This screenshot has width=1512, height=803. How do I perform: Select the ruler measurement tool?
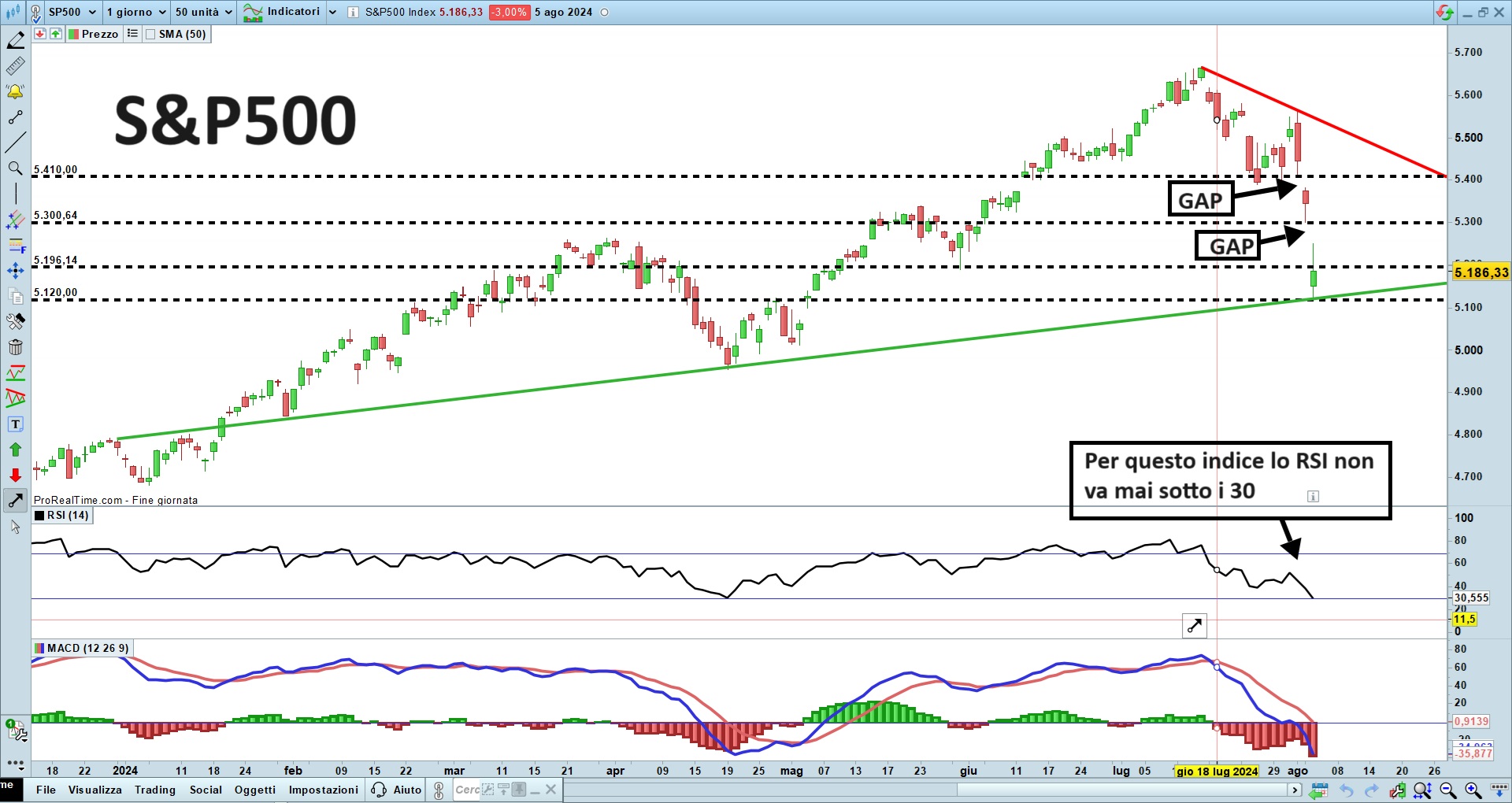pyautogui.click(x=16, y=65)
